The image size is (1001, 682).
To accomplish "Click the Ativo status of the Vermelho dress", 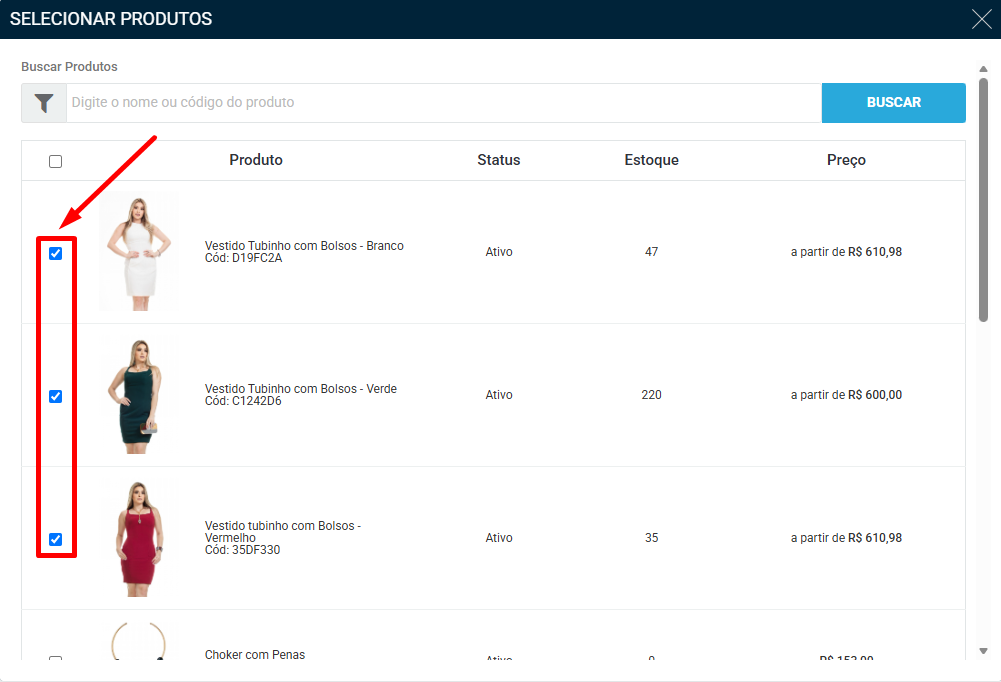I will click(499, 538).
